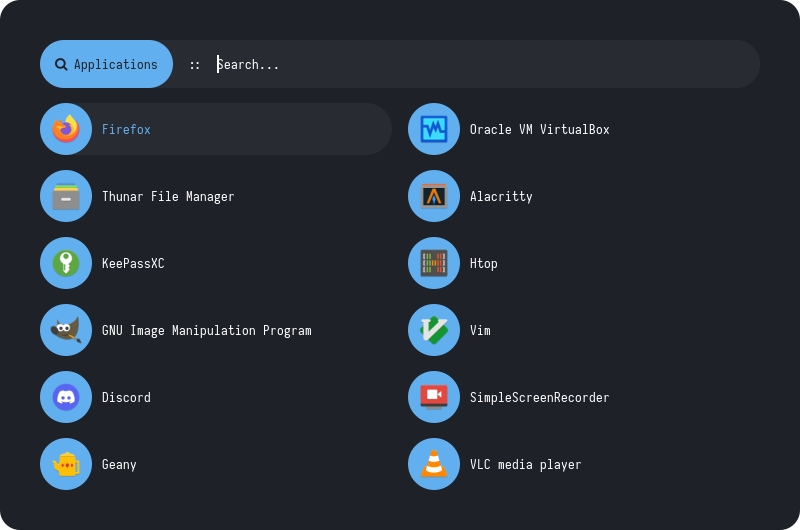Click the Applications mode button
The width and height of the screenshot is (800, 530).
coord(106,64)
